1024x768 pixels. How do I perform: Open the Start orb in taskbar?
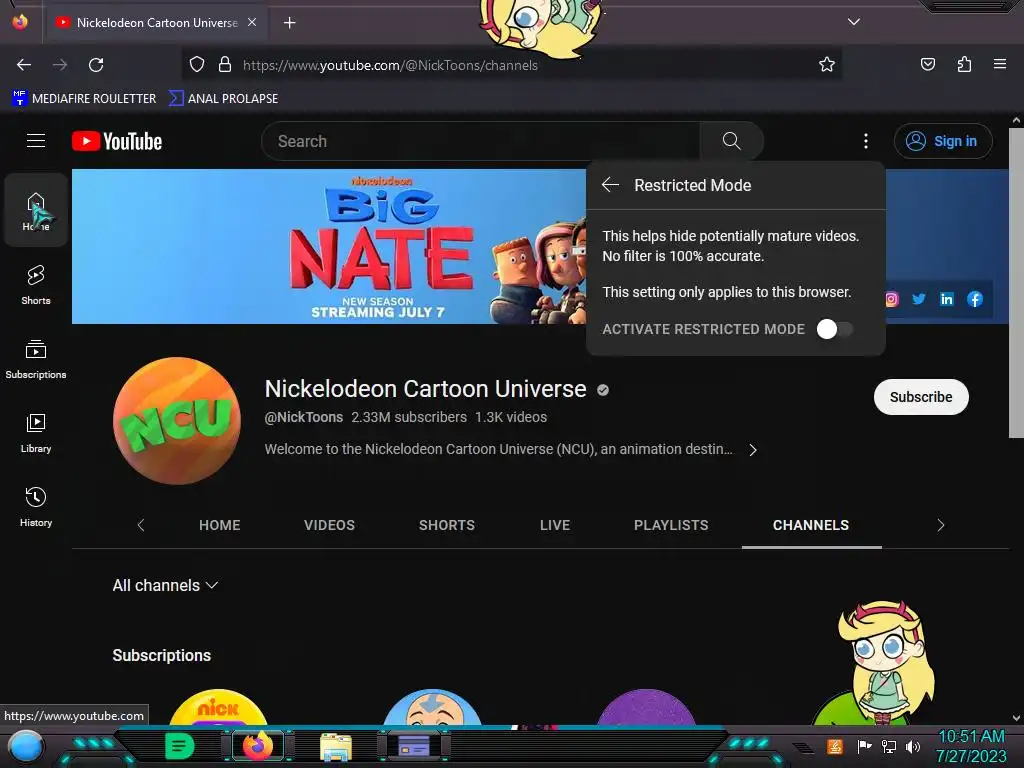[x=26, y=746]
